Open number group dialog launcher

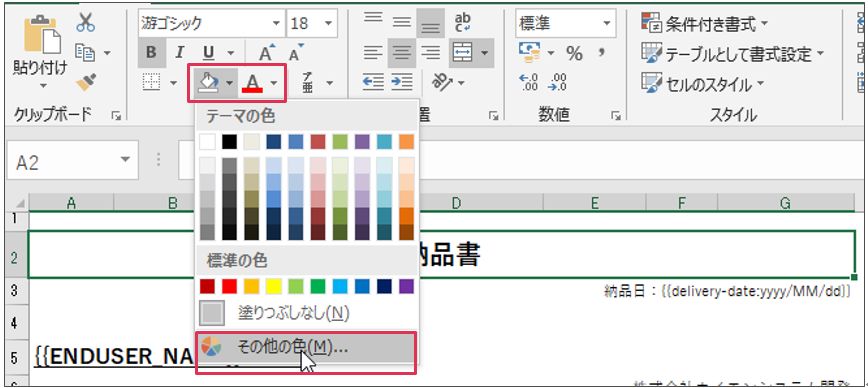pos(616,115)
